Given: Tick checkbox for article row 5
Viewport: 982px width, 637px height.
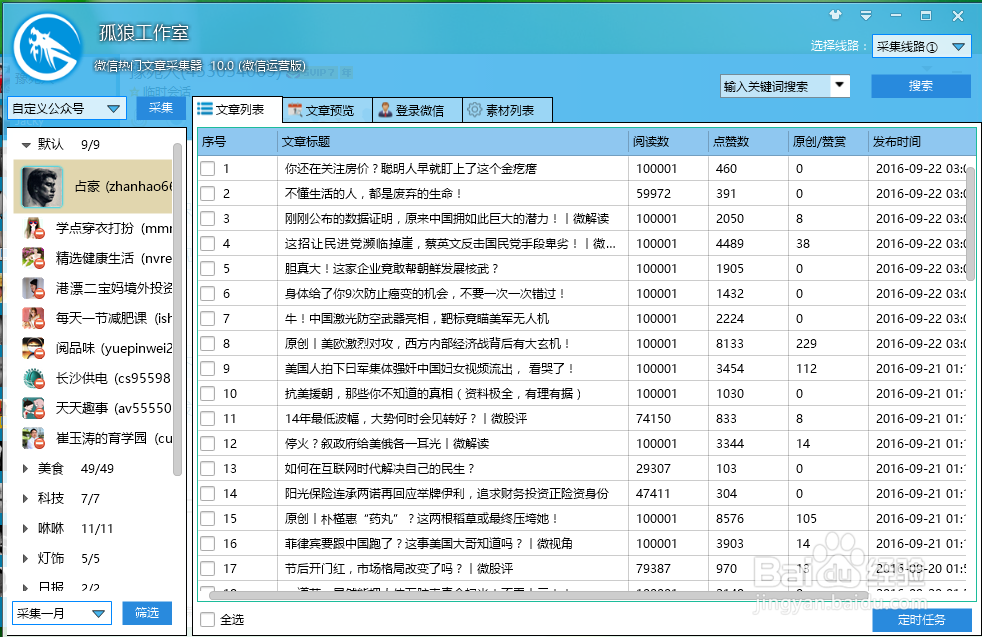Looking at the screenshot, I should point(207,269).
